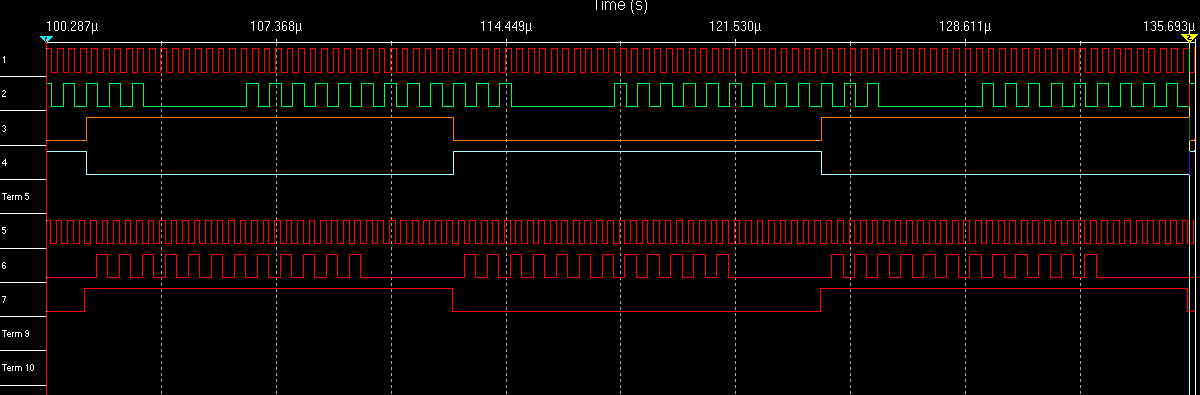
Task: Click the 121.530µ time label
Action: click(735, 27)
